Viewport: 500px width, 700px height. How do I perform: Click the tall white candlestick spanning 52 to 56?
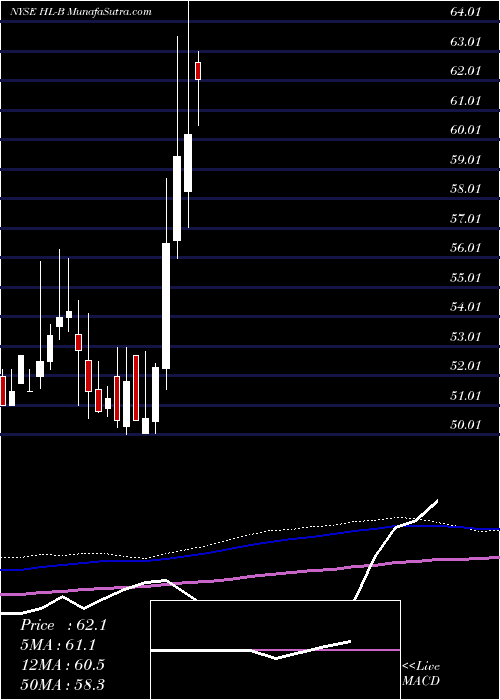point(166,306)
